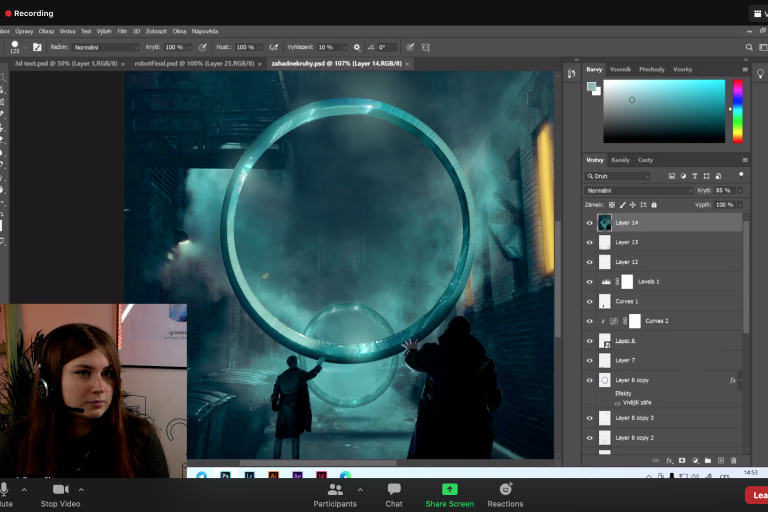Click Stop Video in Zoom toolbar
Screen dimensions: 768x512
(x=60, y=490)
